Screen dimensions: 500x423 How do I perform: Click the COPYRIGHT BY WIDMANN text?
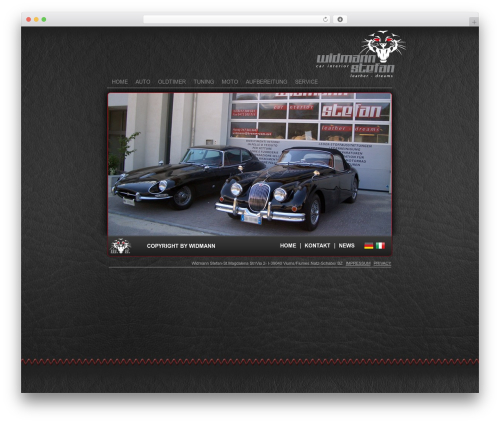(181, 246)
